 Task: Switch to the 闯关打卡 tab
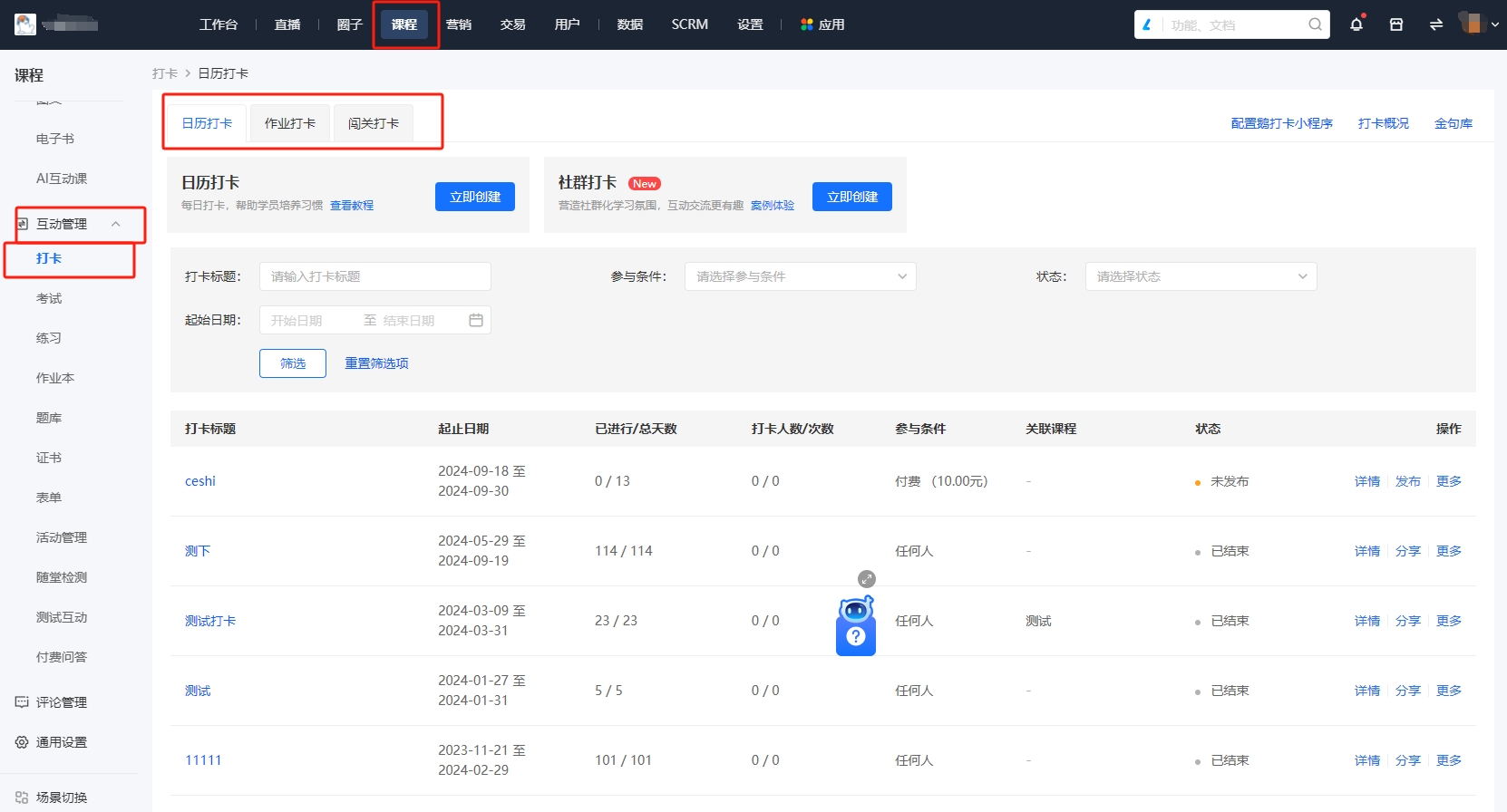374,123
